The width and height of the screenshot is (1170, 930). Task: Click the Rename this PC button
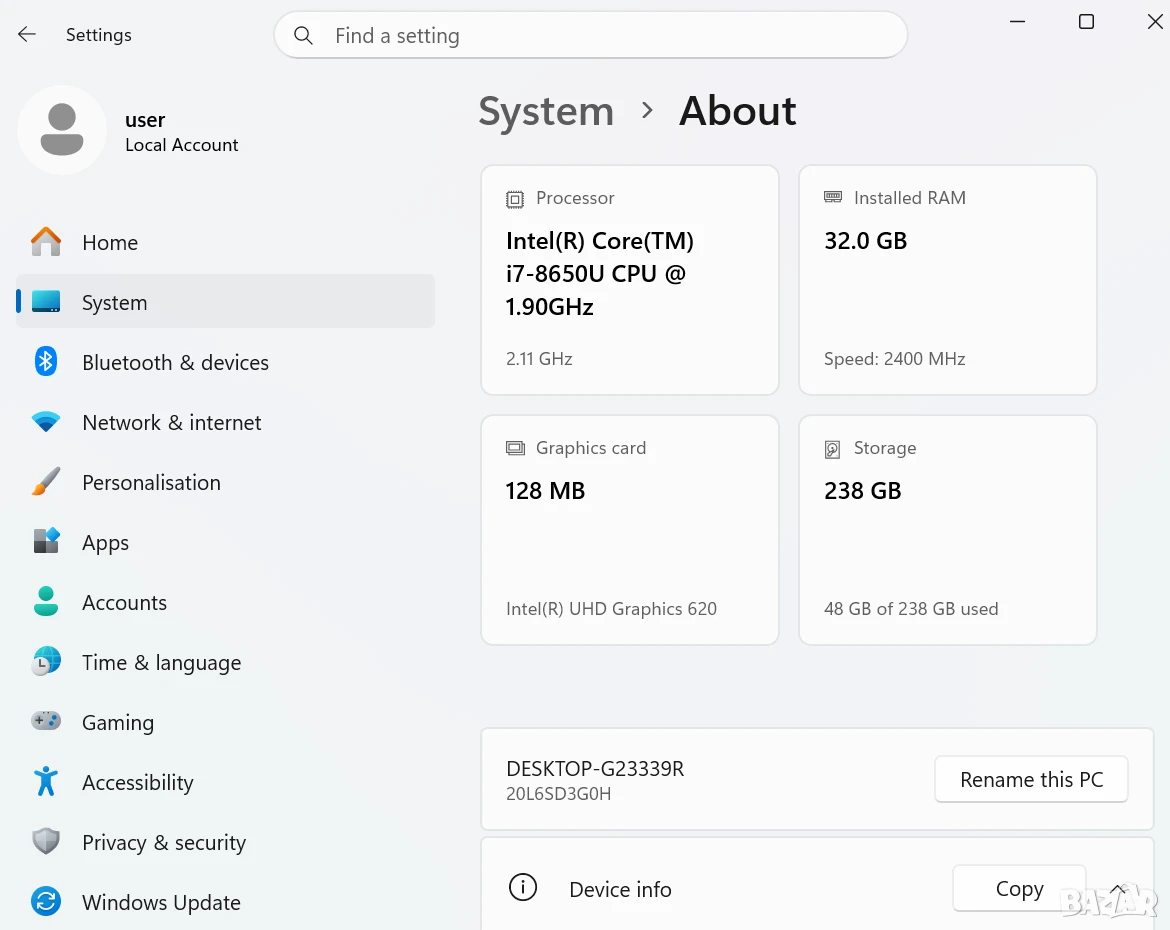[1031, 779]
